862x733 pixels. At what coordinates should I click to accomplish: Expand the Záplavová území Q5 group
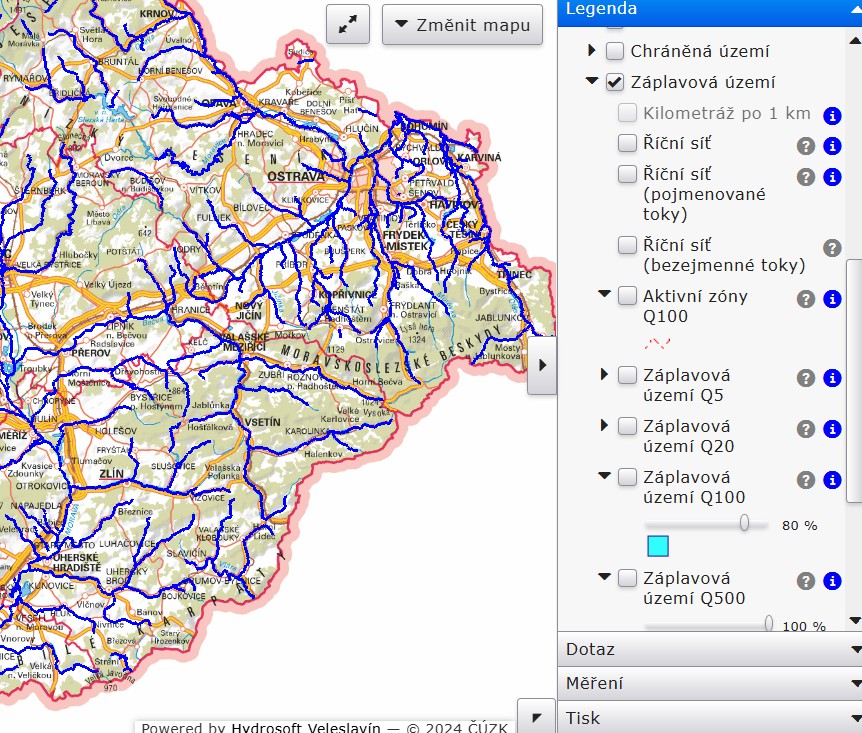604,375
